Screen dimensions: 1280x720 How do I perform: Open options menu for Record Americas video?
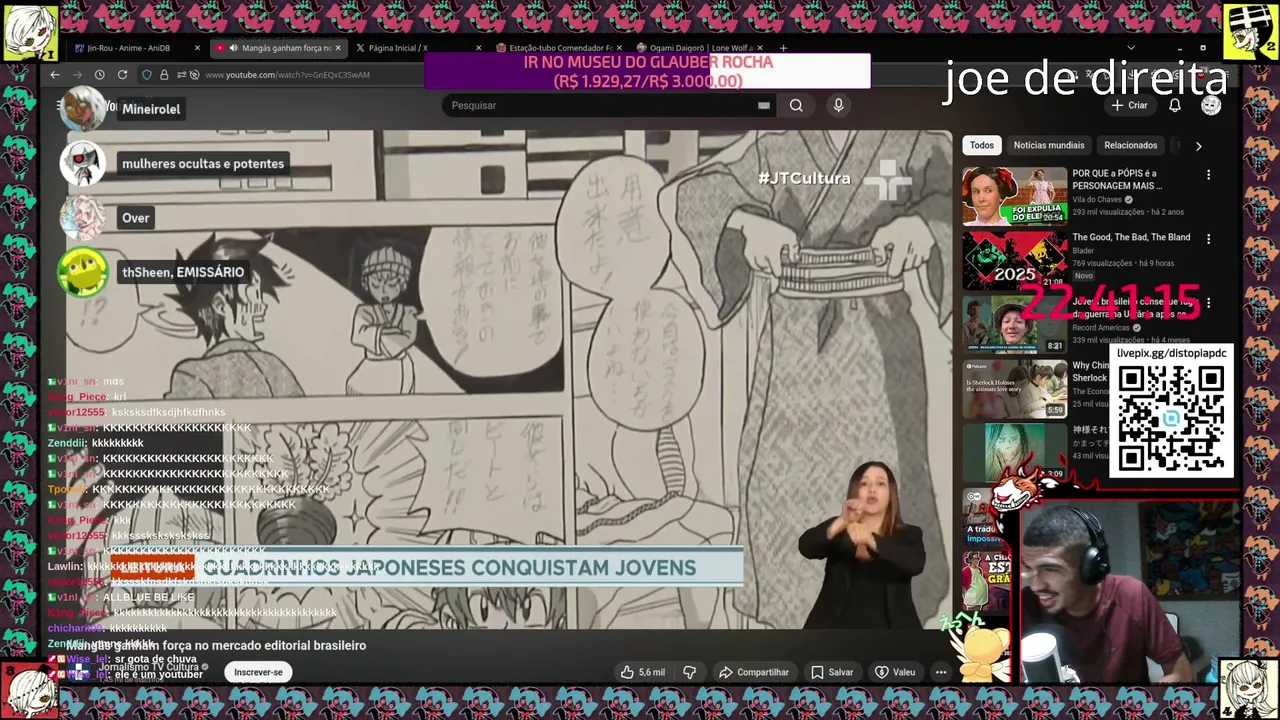1208,303
